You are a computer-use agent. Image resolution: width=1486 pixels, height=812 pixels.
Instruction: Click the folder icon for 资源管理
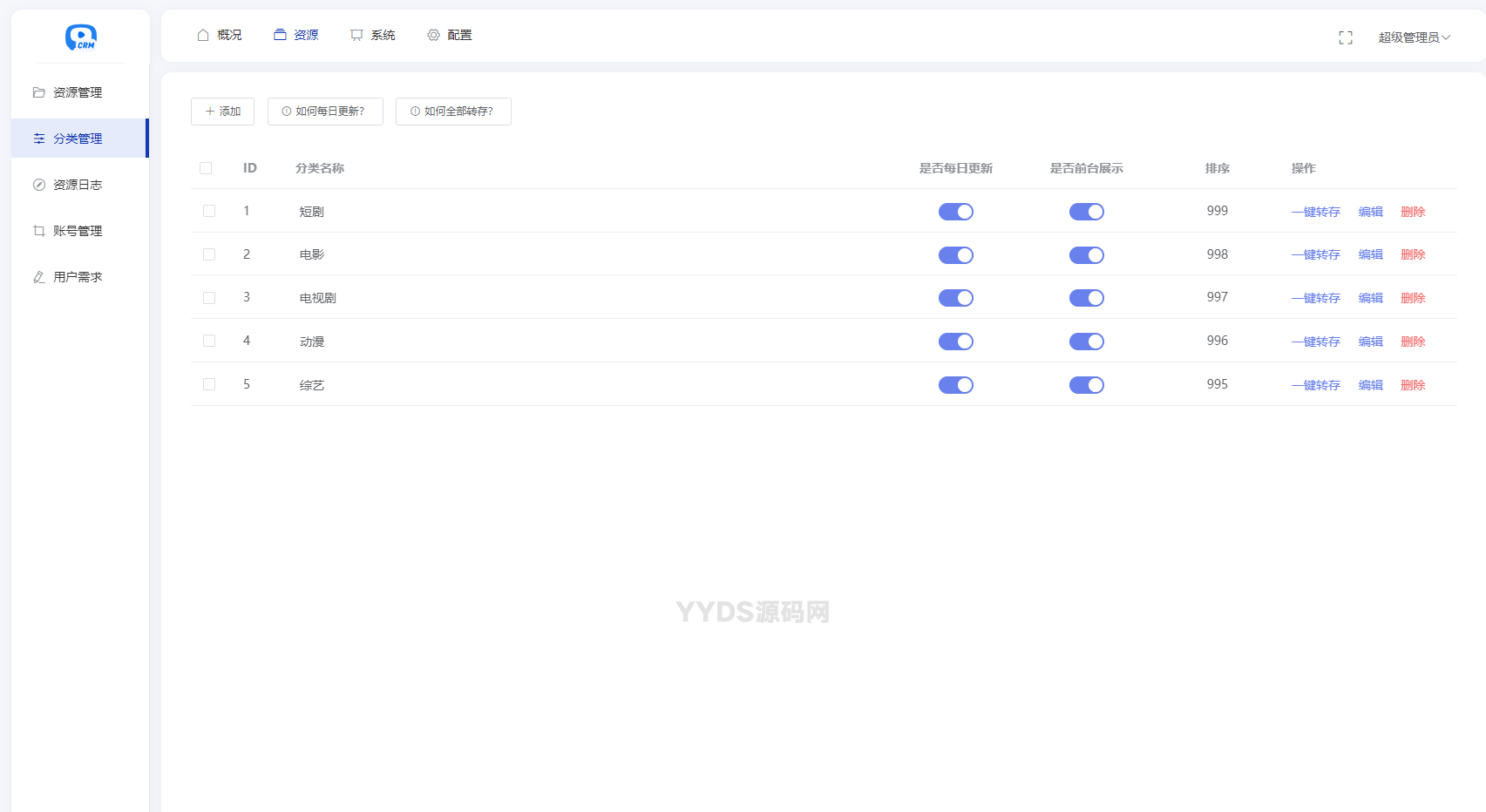tap(39, 92)
